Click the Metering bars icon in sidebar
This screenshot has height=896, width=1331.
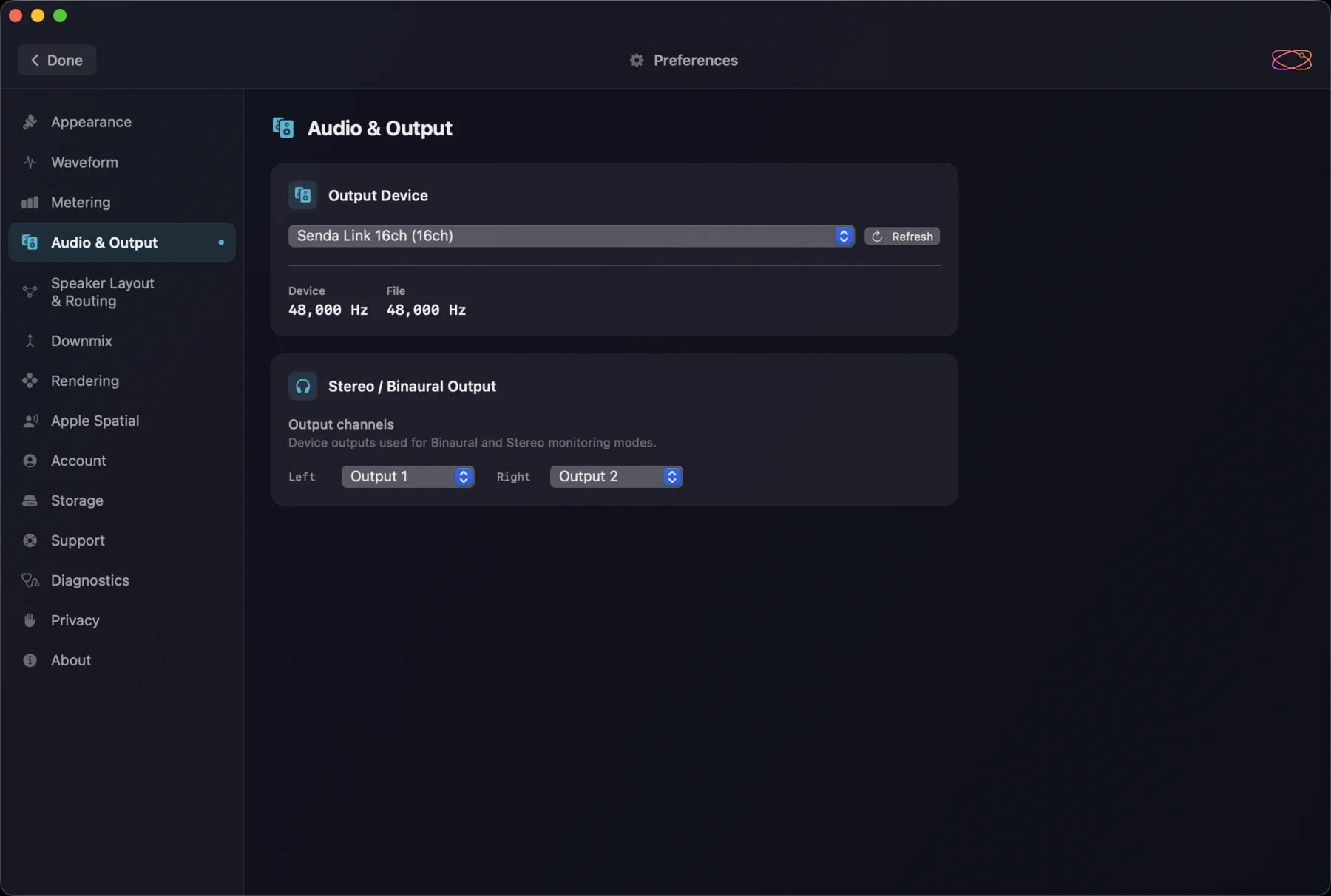[30, 202]
